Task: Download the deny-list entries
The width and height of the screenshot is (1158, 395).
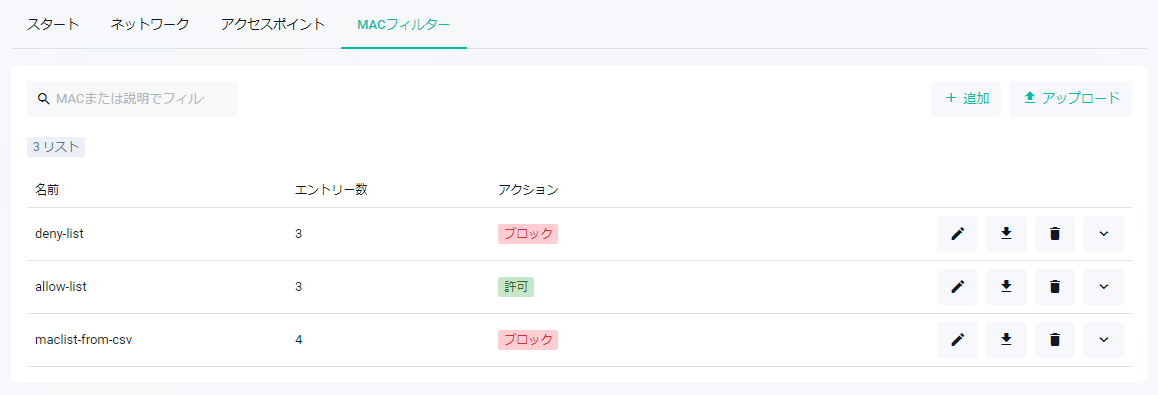Action: [x=1006, y=234]
